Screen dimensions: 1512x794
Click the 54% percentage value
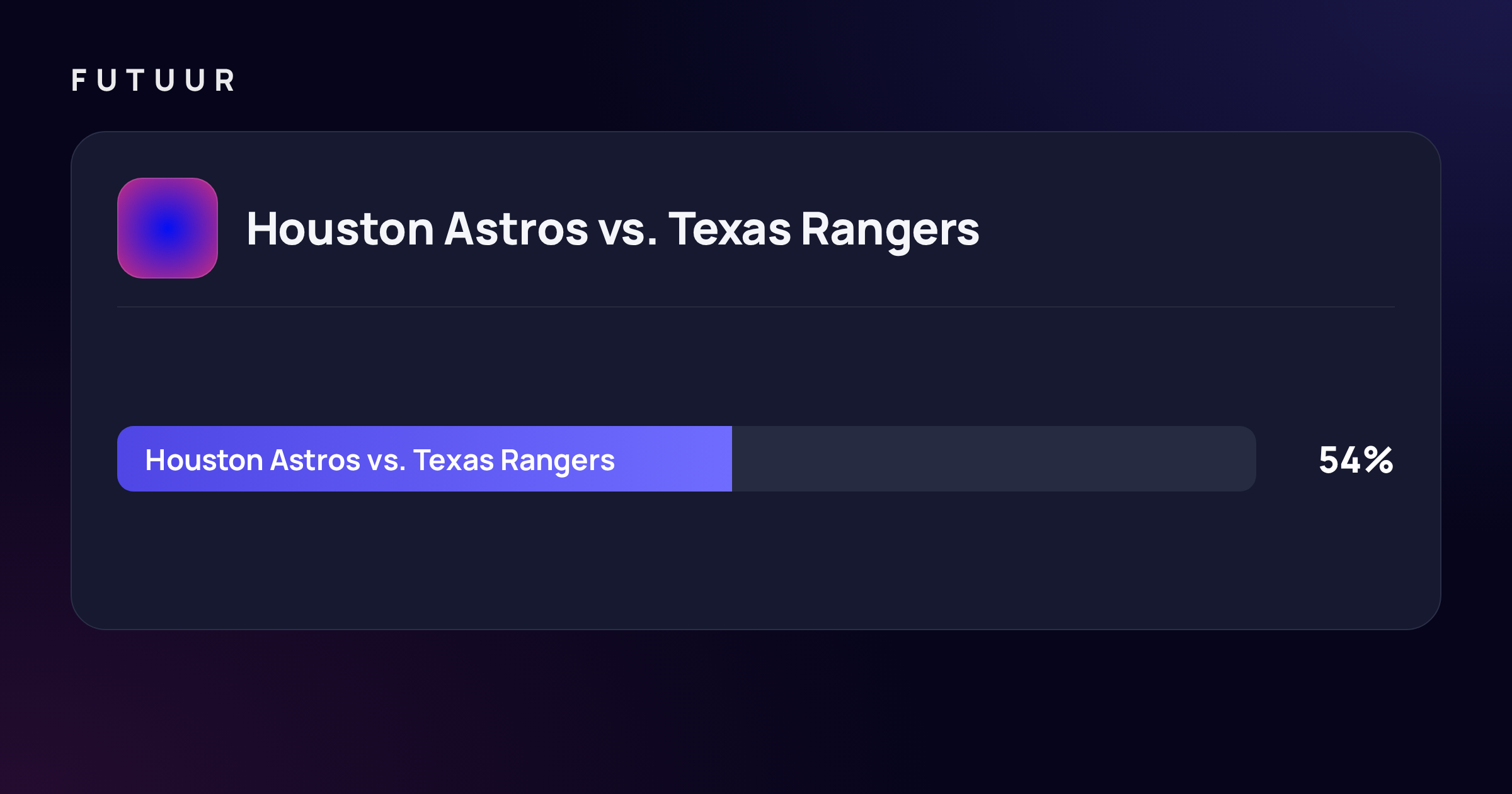(x=1356, y=460)
